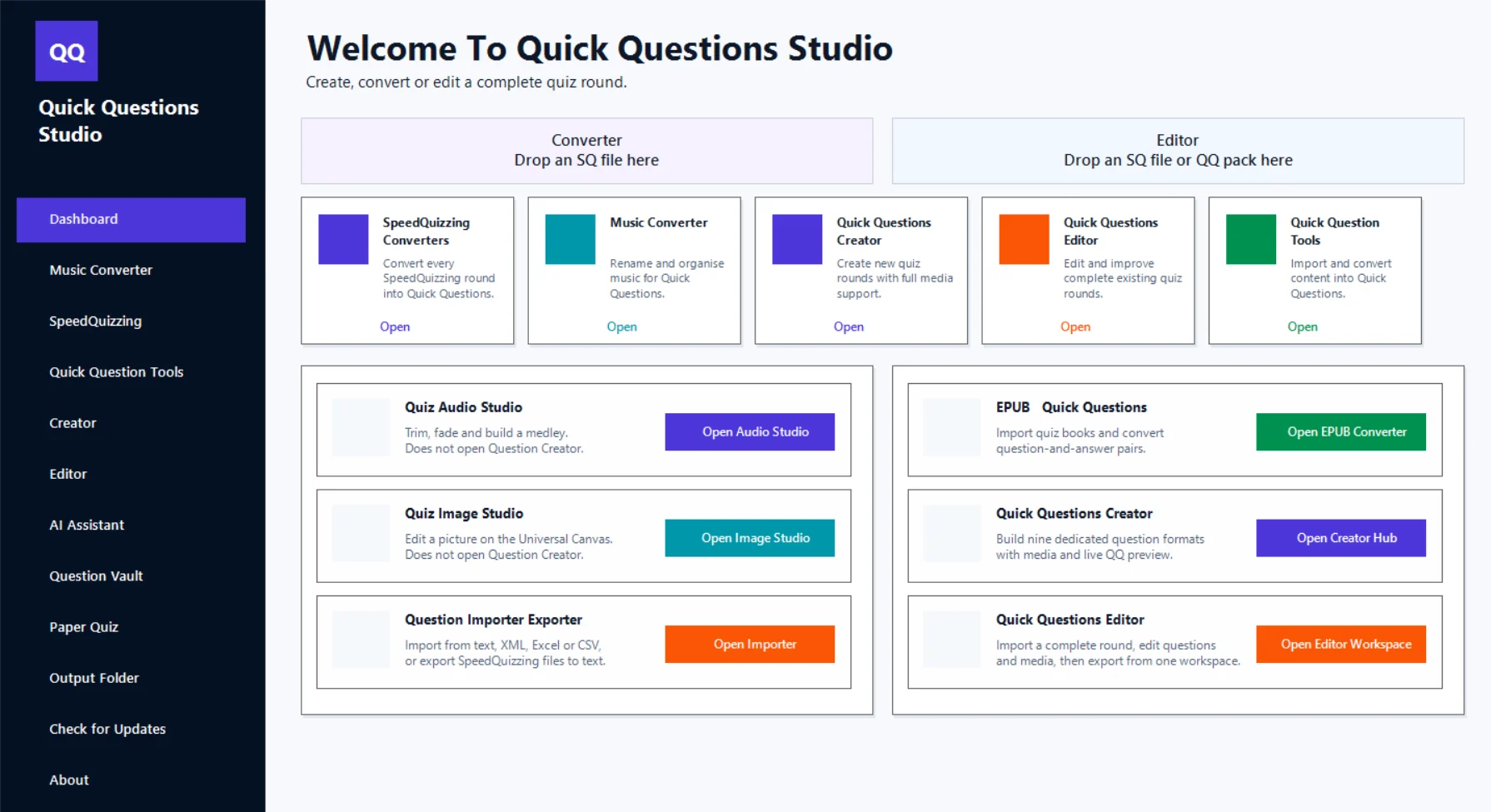Click the Quick Questions Creator purple tile icon

click(x=797, y=239)
